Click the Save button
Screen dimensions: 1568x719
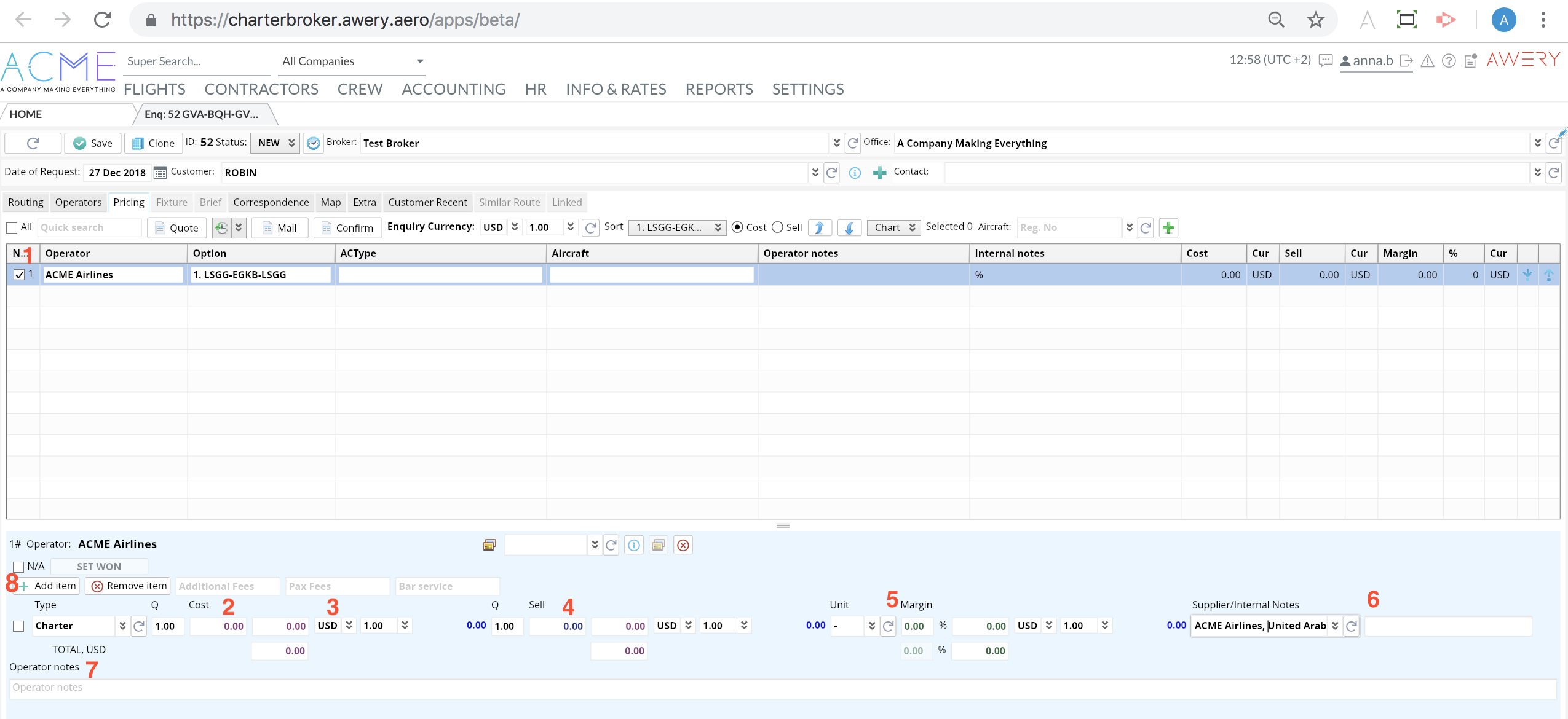93,143
